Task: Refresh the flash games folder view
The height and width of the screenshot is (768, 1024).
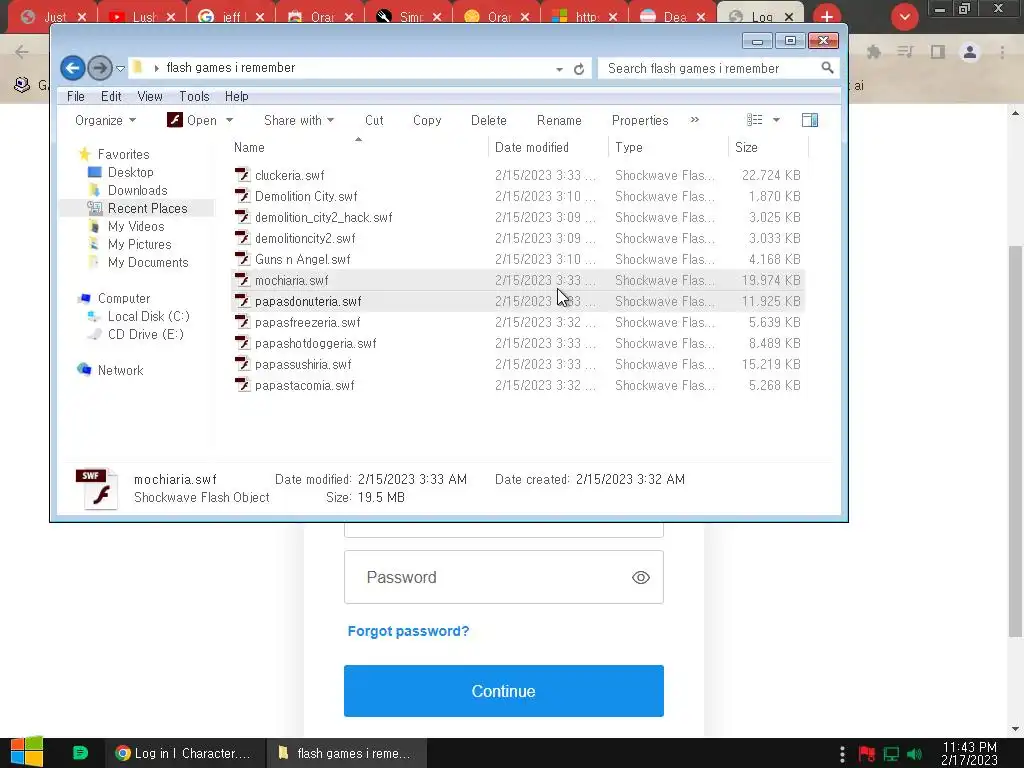Action: coord(579,69)
